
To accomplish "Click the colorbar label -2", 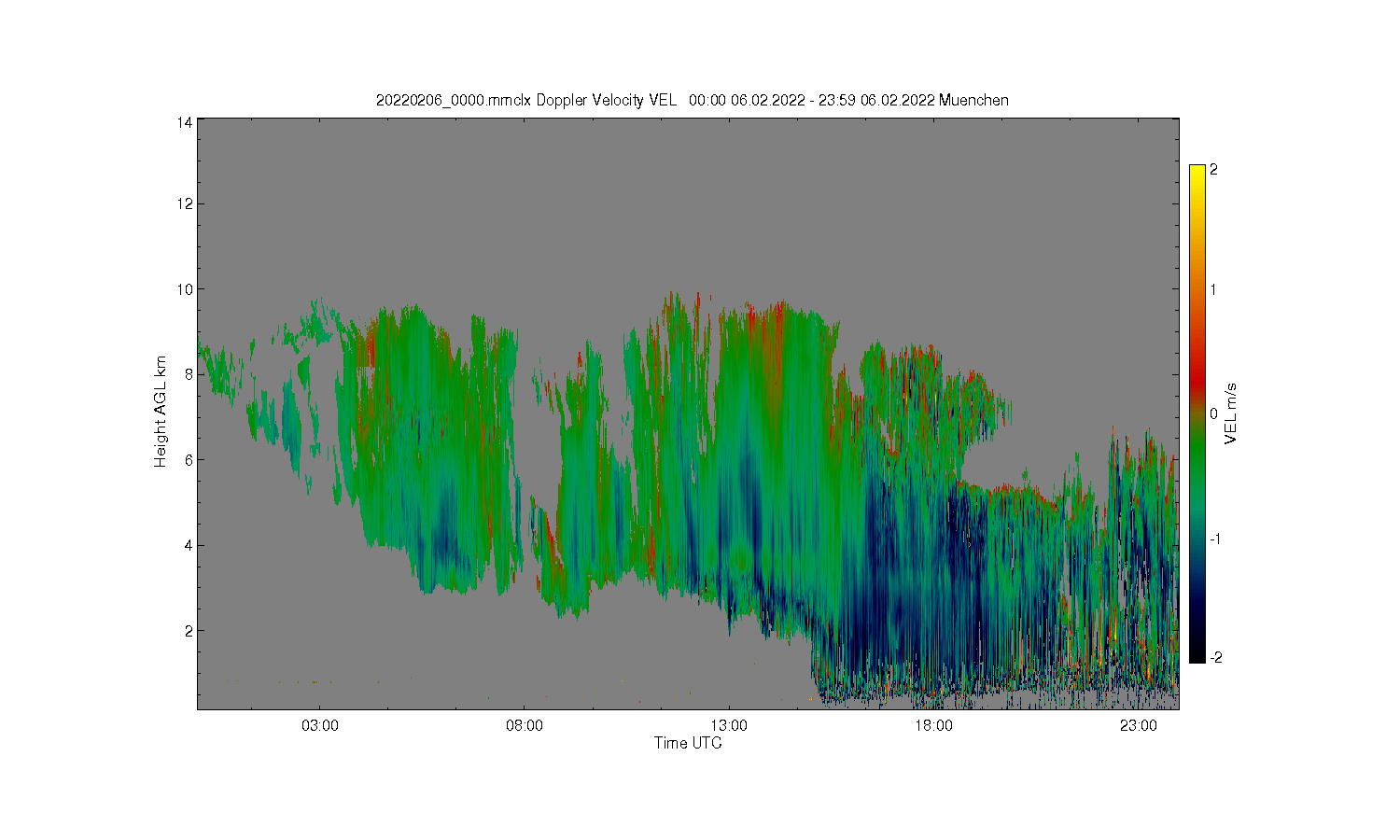I will tap(1215, 657).
